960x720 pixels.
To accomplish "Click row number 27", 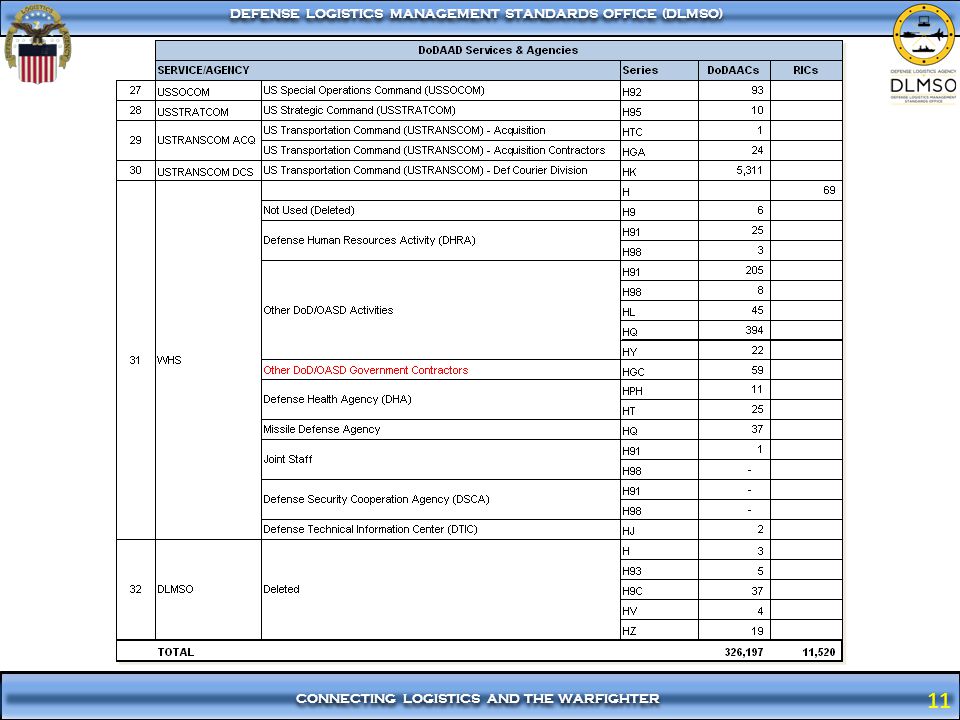I will coord(135,91).
